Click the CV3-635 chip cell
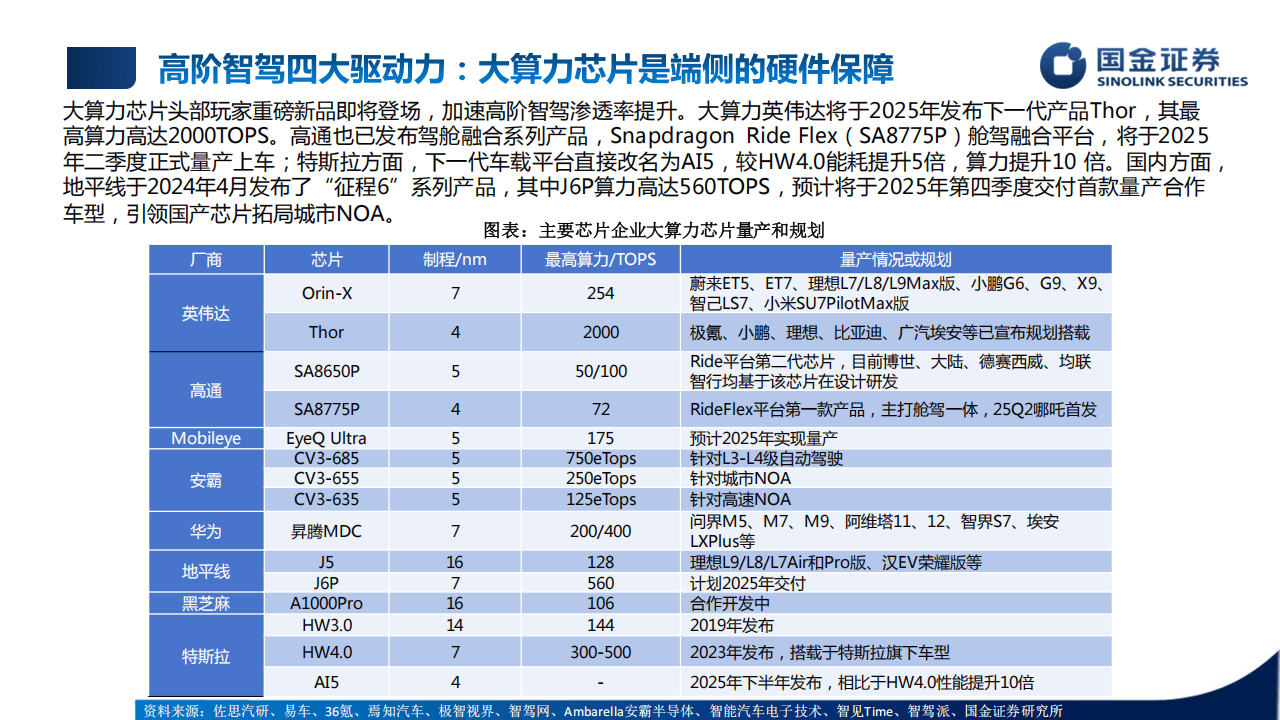 (x=326, y=499)
